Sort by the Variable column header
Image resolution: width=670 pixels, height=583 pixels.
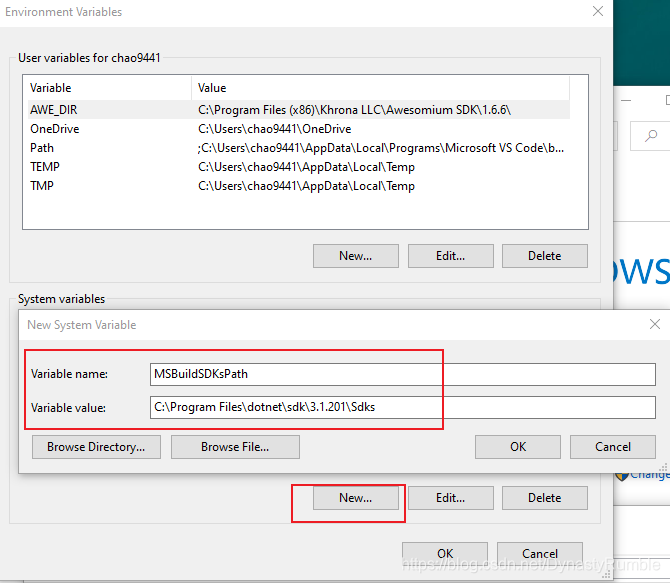coord(107,88)
